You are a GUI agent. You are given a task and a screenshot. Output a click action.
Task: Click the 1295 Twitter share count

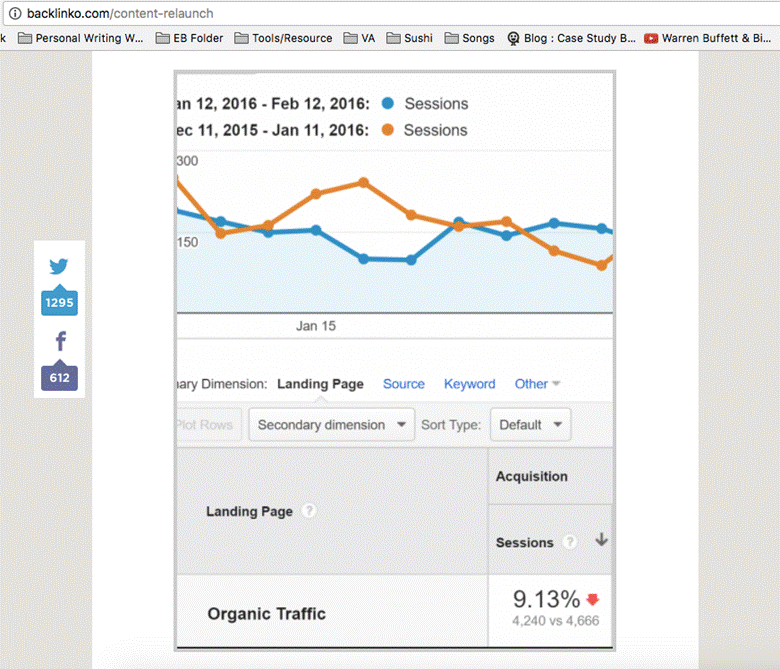(59, 303)
